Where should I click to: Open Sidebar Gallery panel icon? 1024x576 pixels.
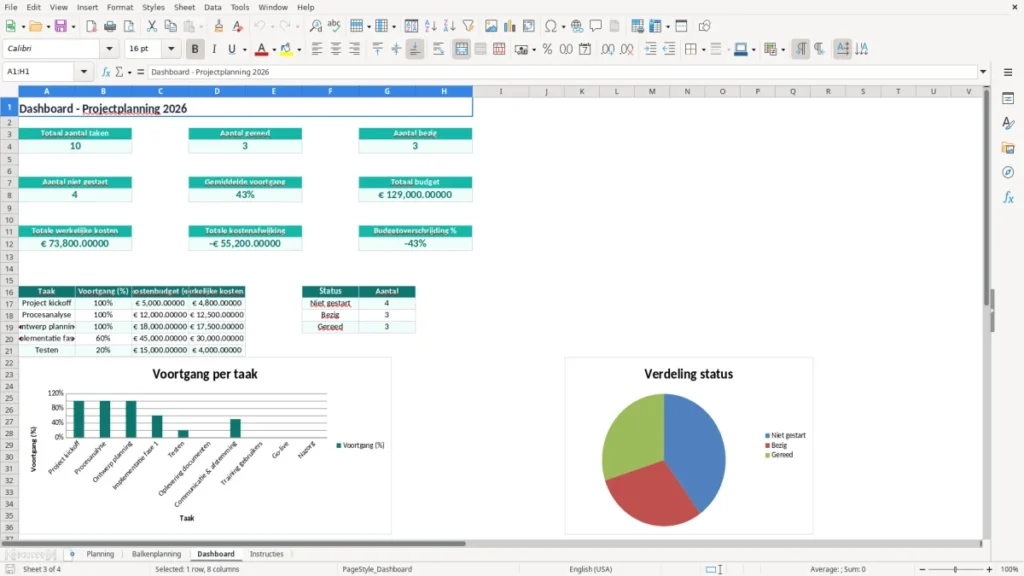[x=1008, y=148]
